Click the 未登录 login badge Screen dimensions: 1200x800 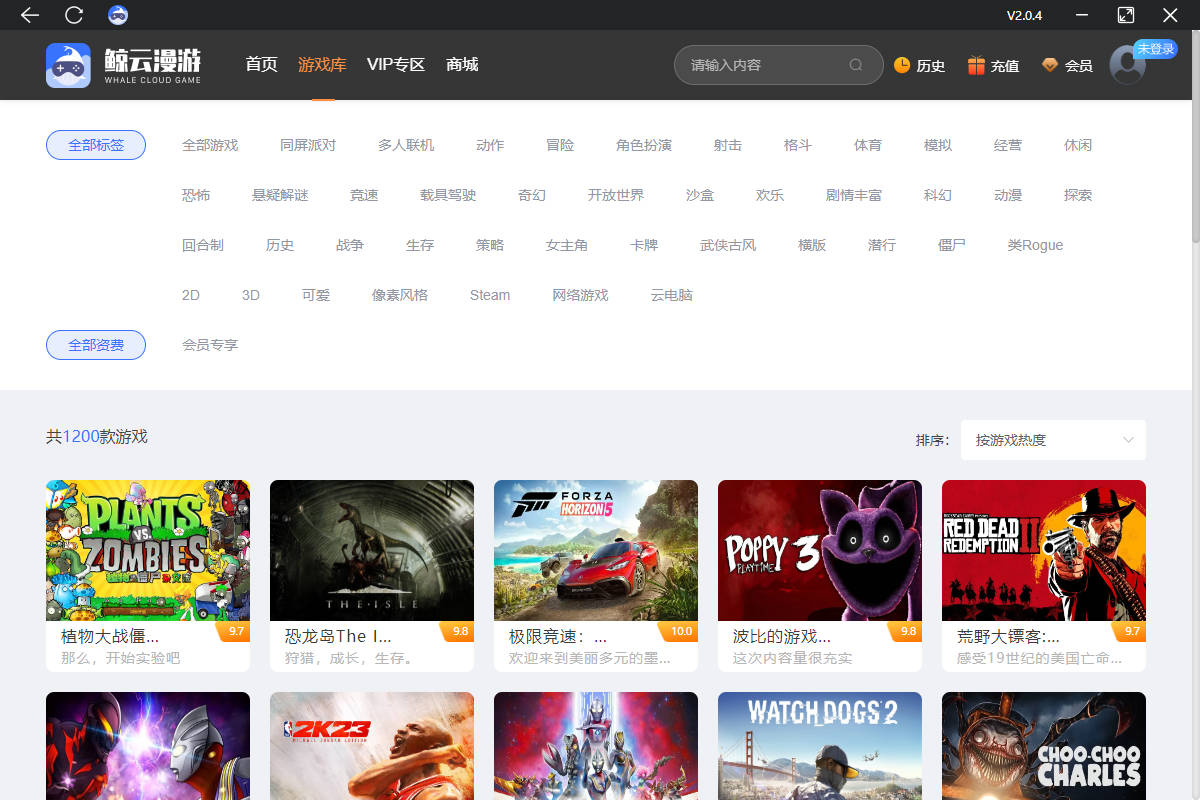[1155, 49]
